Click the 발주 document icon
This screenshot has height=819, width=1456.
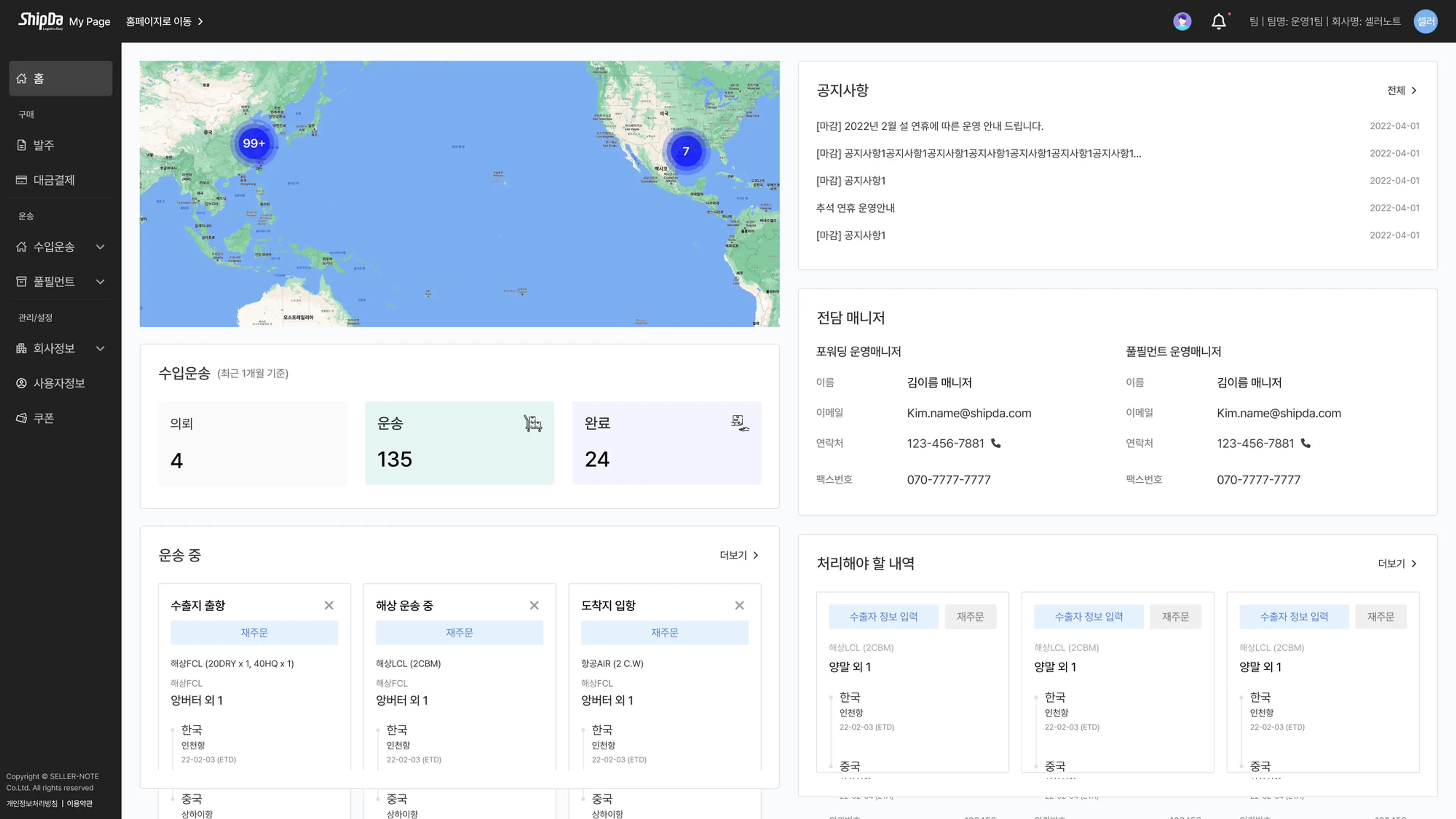point(22,145)
